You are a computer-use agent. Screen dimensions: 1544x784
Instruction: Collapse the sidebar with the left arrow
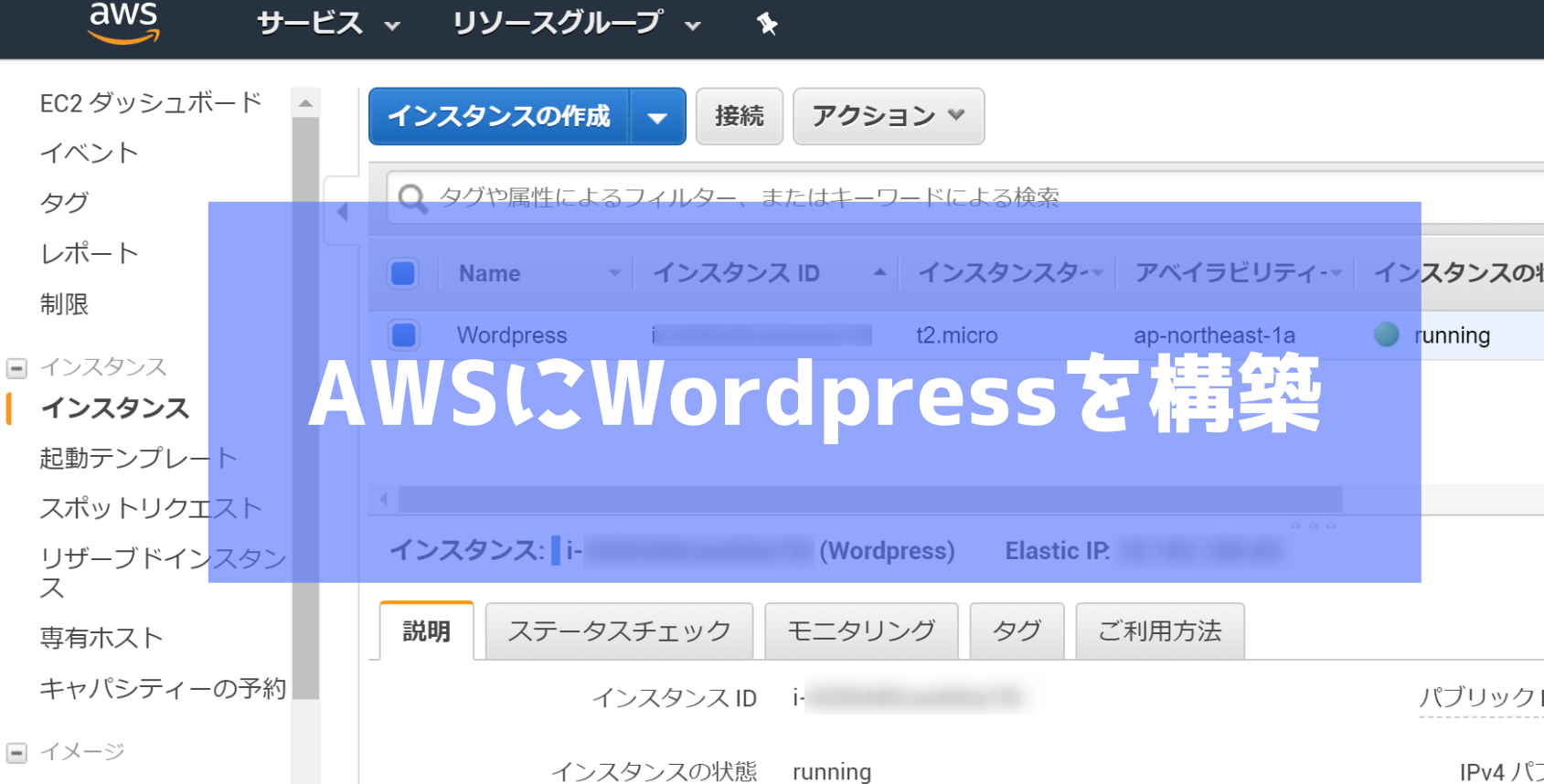(x=343, y=212)
